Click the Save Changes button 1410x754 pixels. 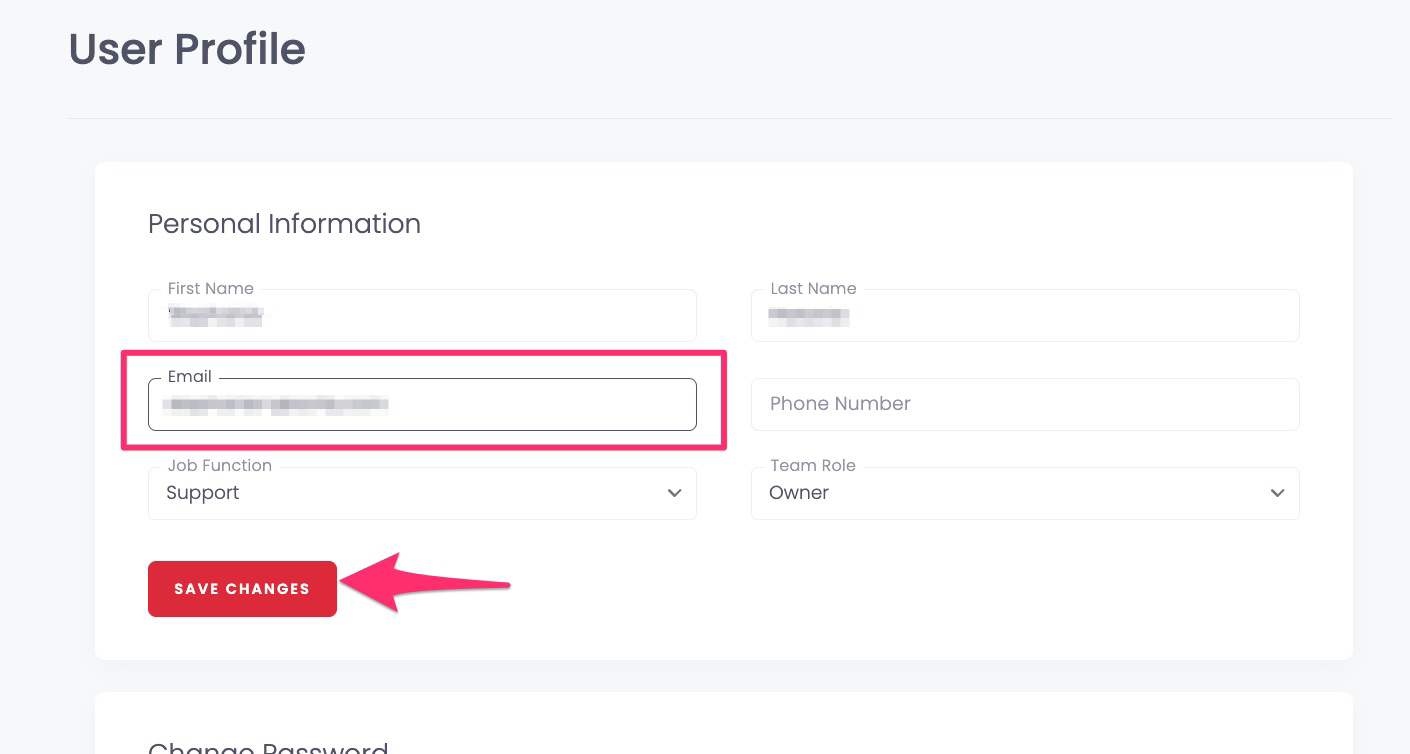[x=242, y=589]
